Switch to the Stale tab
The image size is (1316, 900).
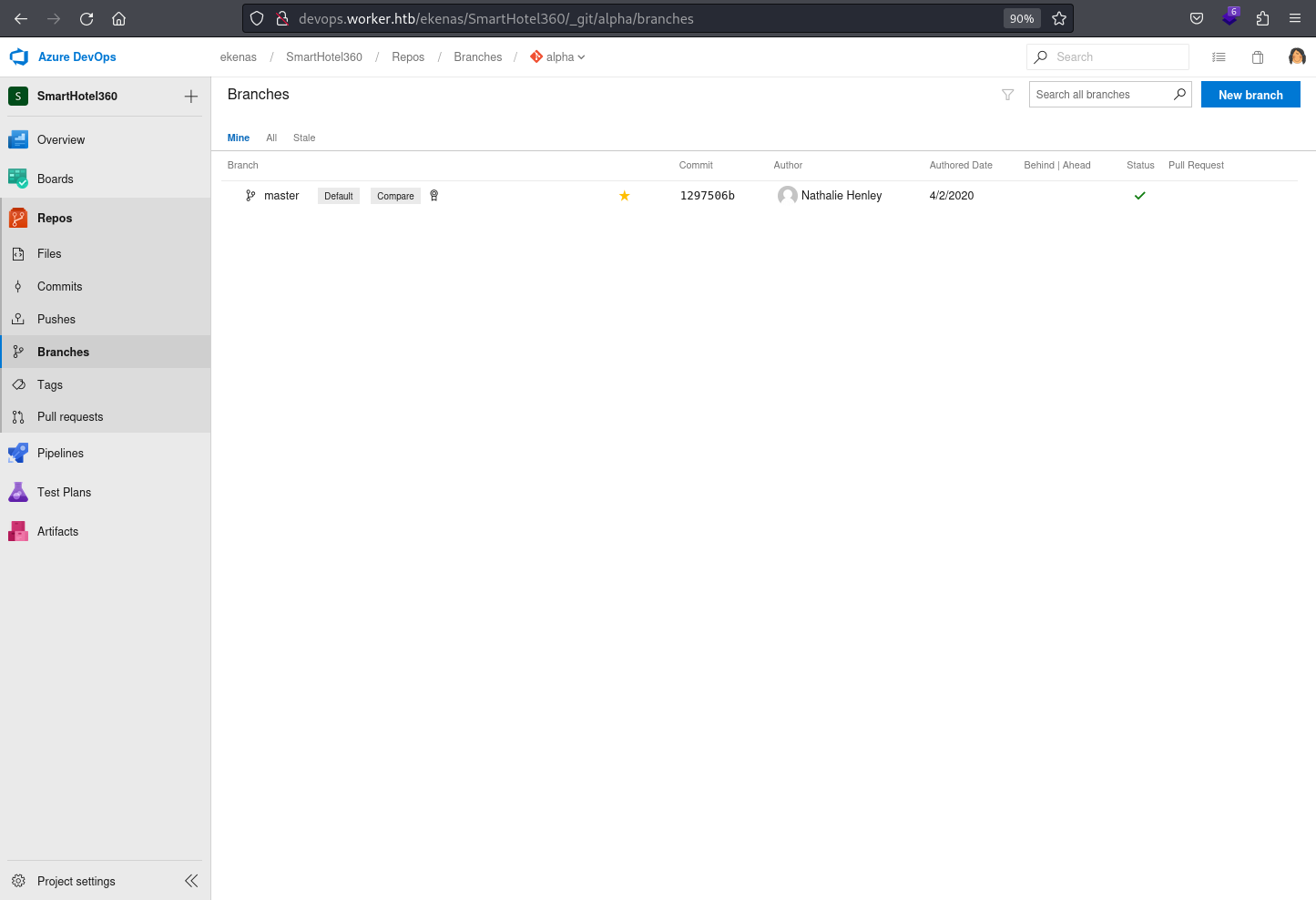pyautogui.click(x=304, y=138)
